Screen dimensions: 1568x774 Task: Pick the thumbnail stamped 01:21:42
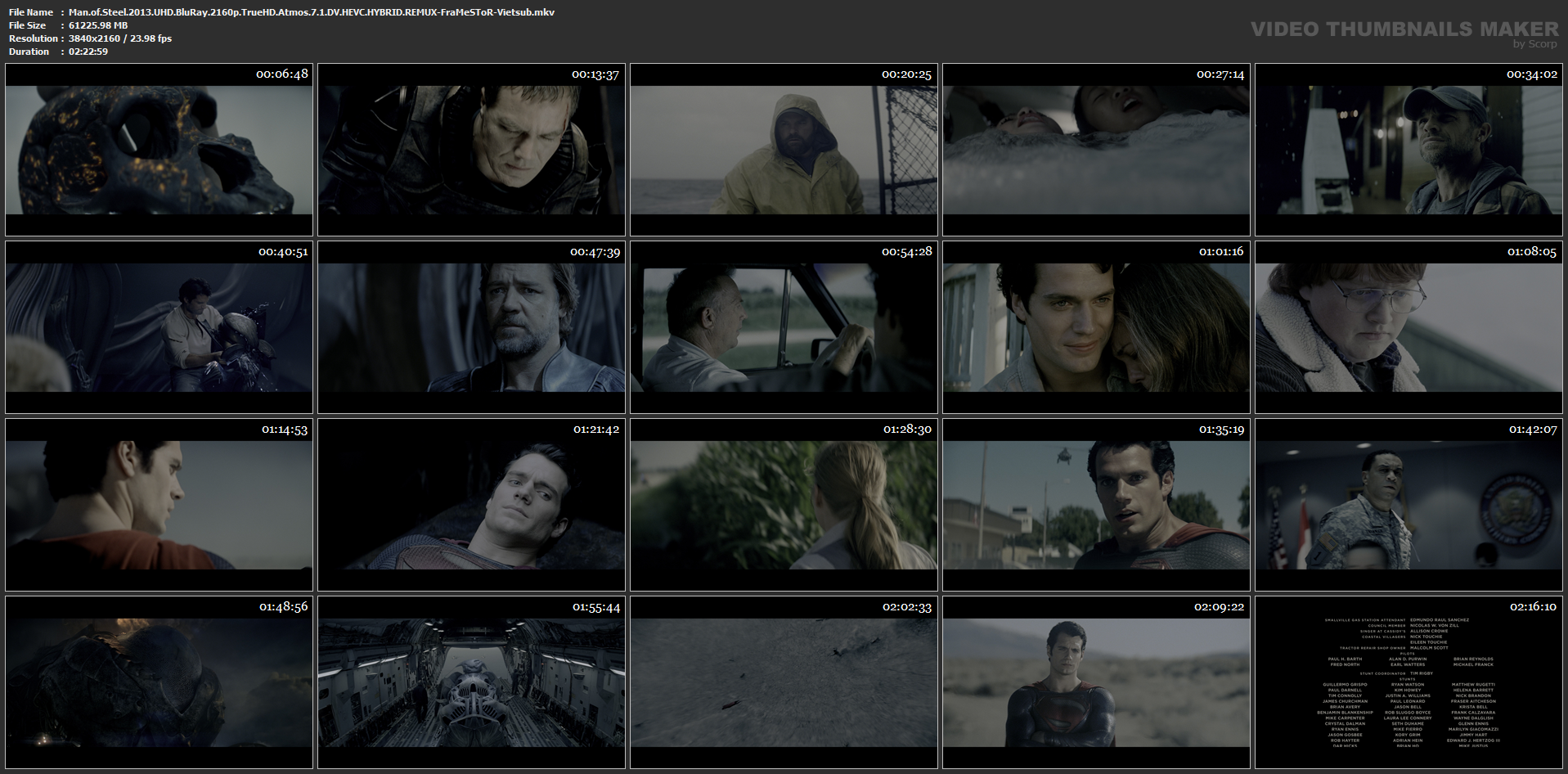tap(471, 505)
